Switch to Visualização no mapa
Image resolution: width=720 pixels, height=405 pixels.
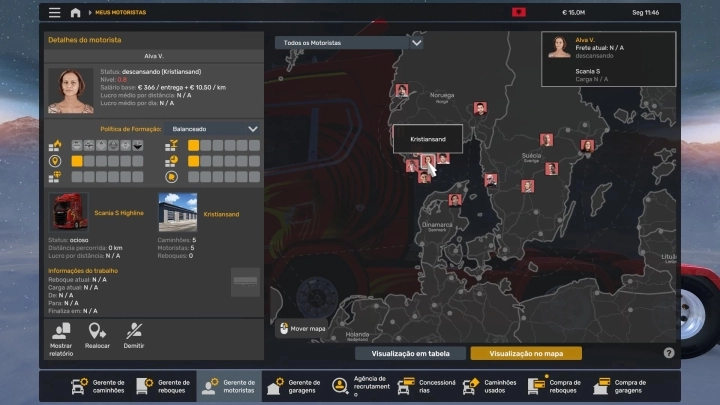tap(526, 354)
